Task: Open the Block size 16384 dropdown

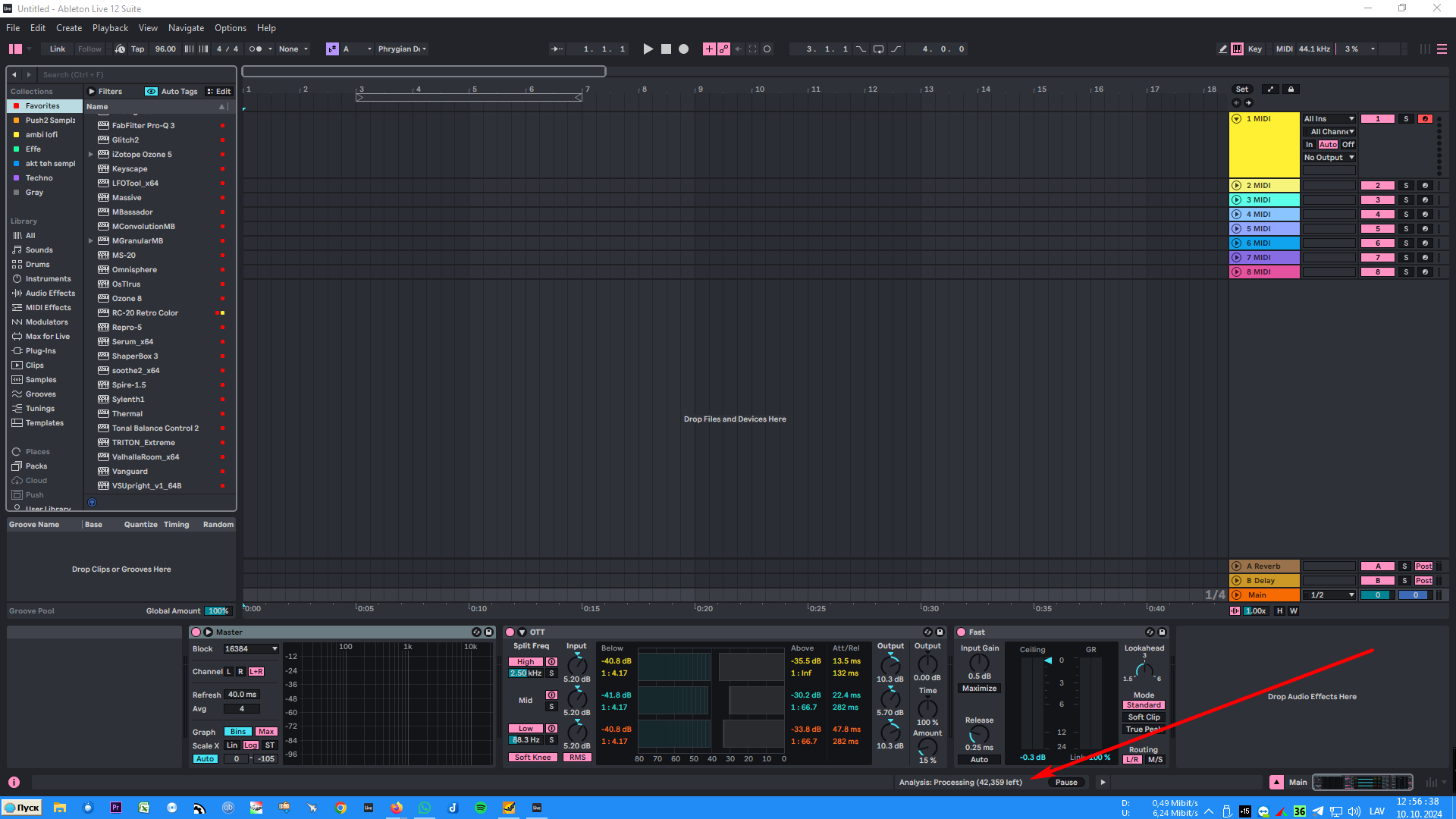Action: click(x=250, y=649)
